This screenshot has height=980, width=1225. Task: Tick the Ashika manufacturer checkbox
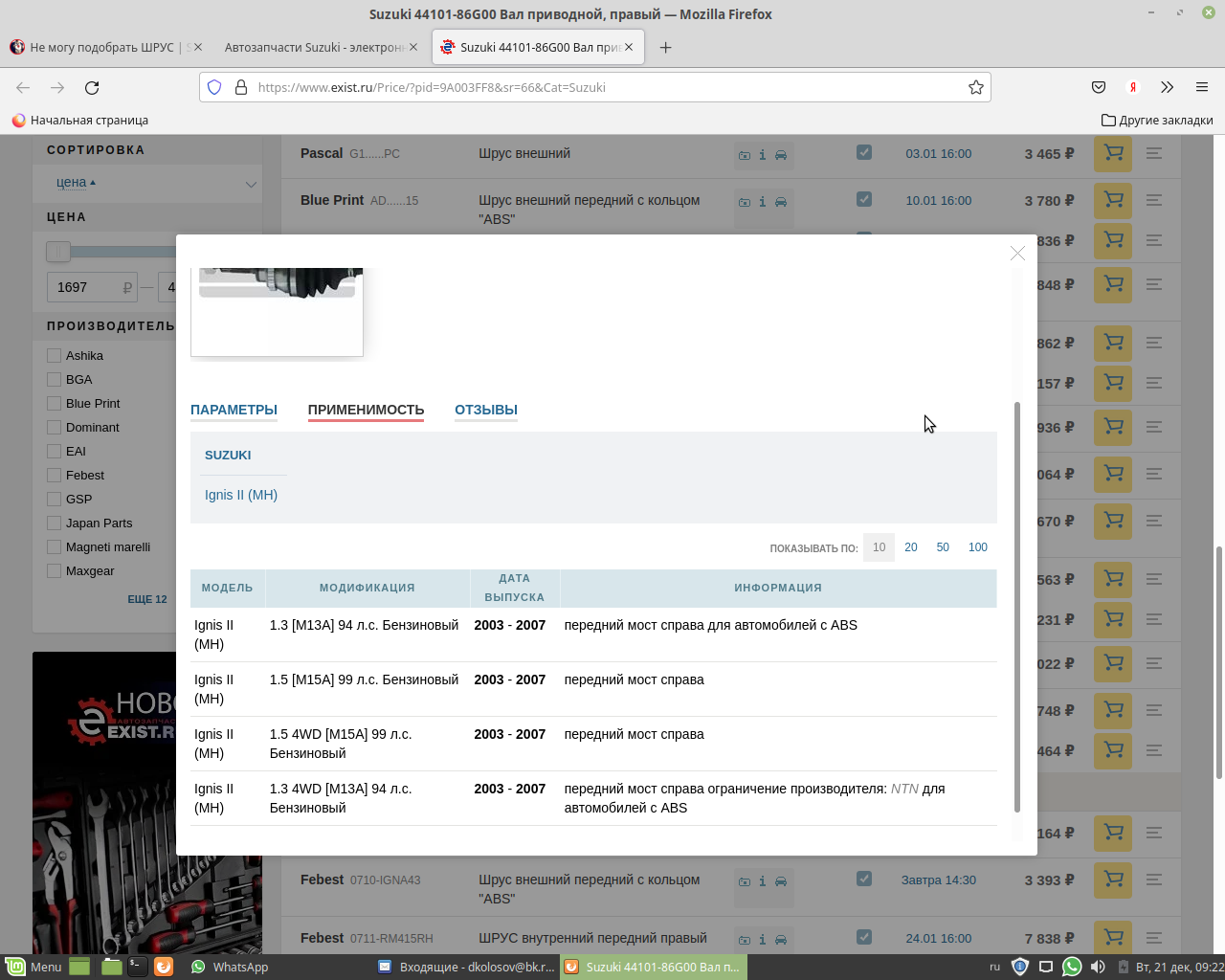pos(55,355)
